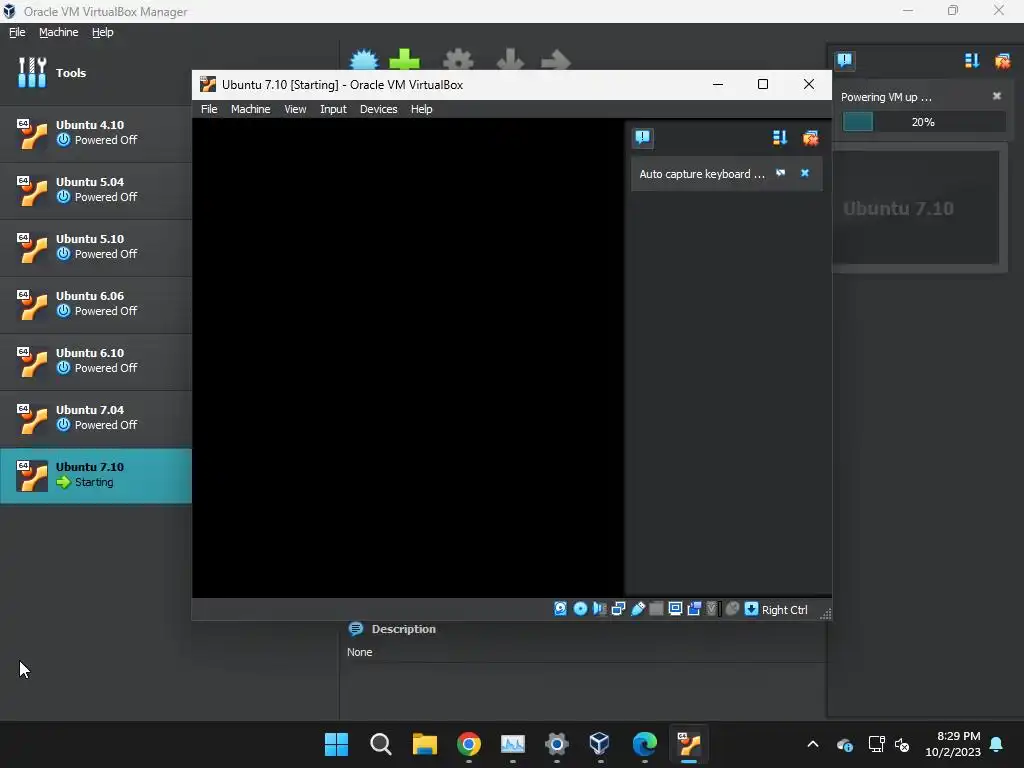Click the shared folders status bar icon
Image resolution: width=1024 pixels, height=768 pixels.
pyautogui.click(x=656, y=609)
